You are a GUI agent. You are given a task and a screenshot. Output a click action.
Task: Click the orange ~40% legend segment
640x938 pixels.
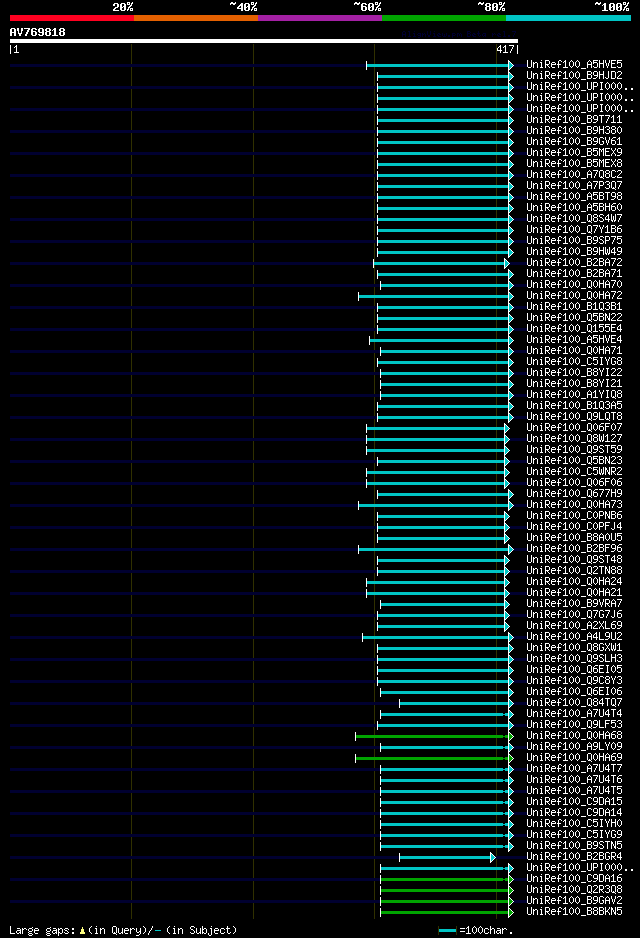[196, 18]
